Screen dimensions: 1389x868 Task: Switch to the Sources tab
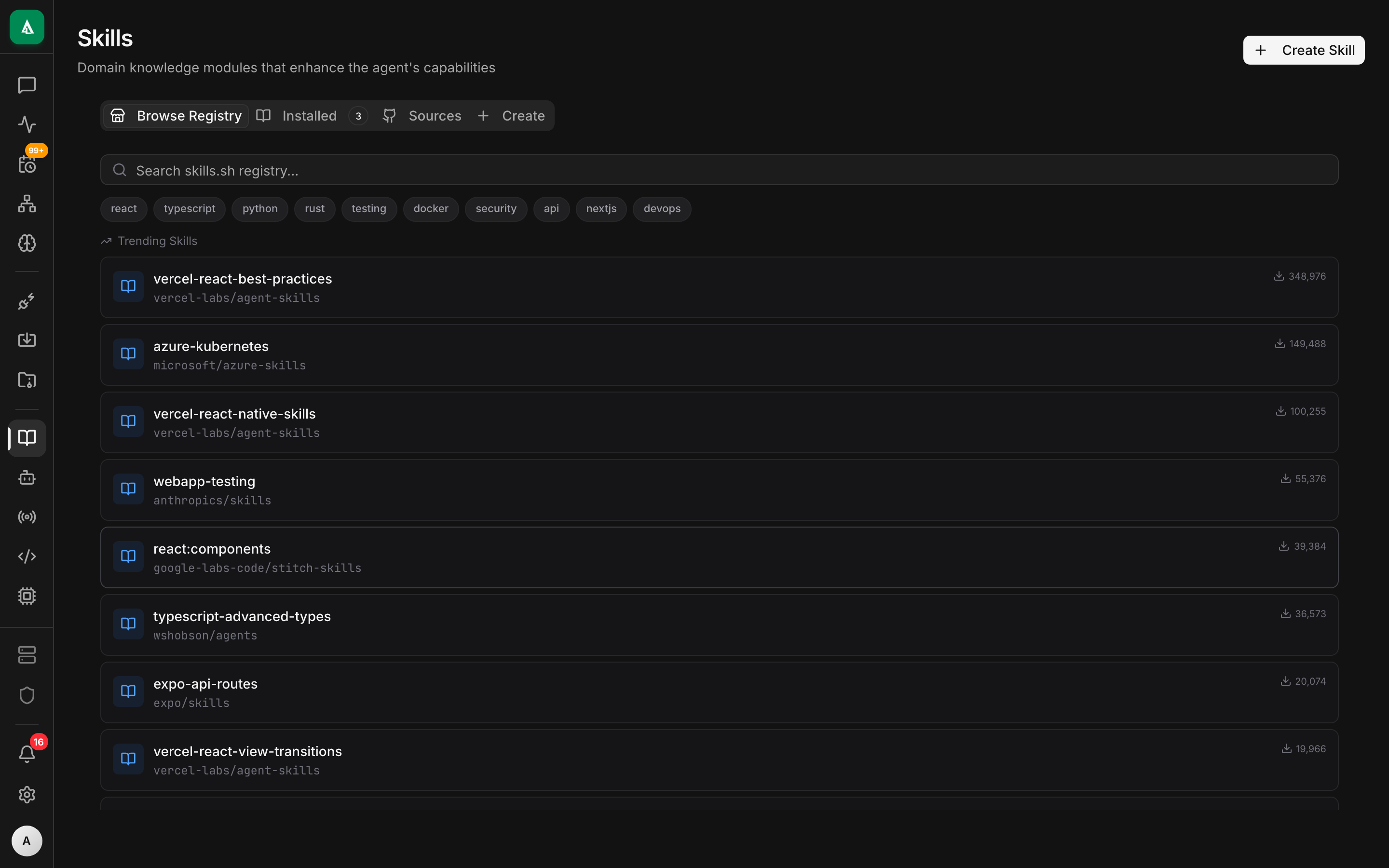click(435, 115)
